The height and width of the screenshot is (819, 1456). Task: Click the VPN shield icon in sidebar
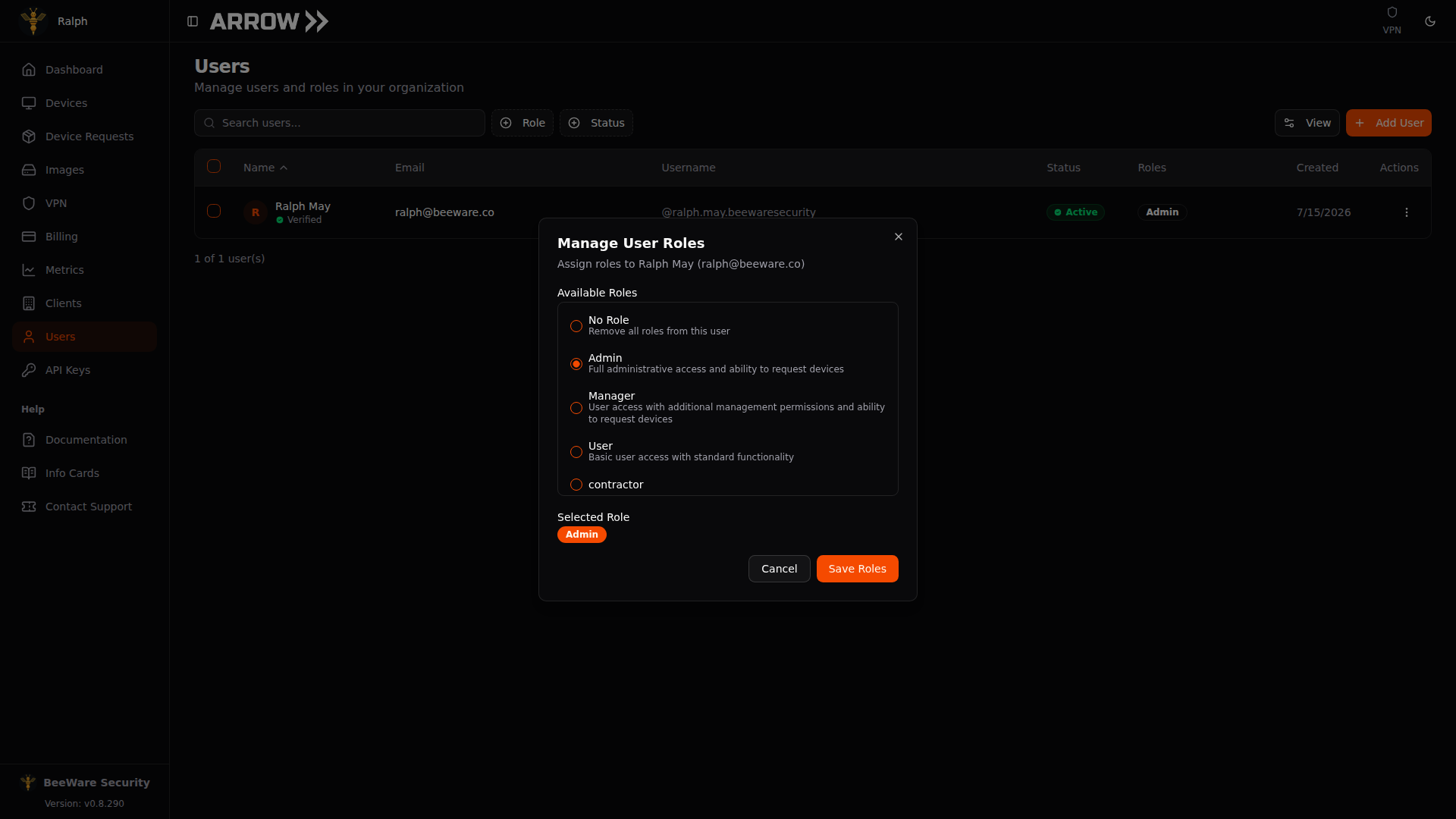click(29, 203)
